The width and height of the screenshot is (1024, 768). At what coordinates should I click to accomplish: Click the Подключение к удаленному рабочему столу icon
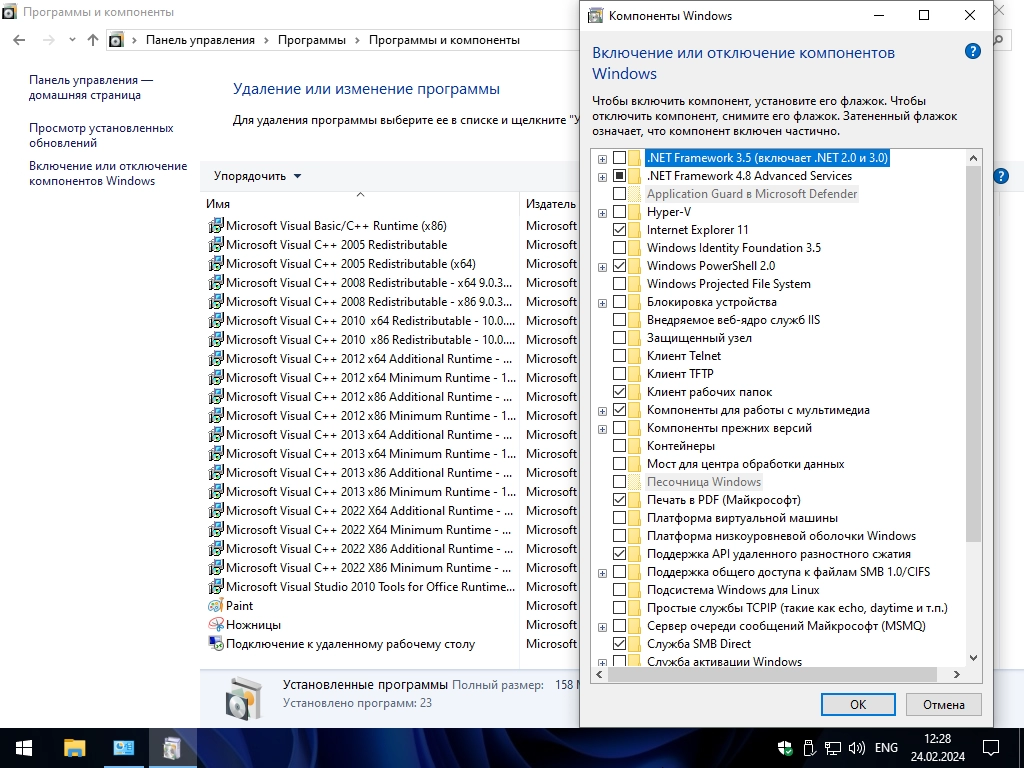216,644
